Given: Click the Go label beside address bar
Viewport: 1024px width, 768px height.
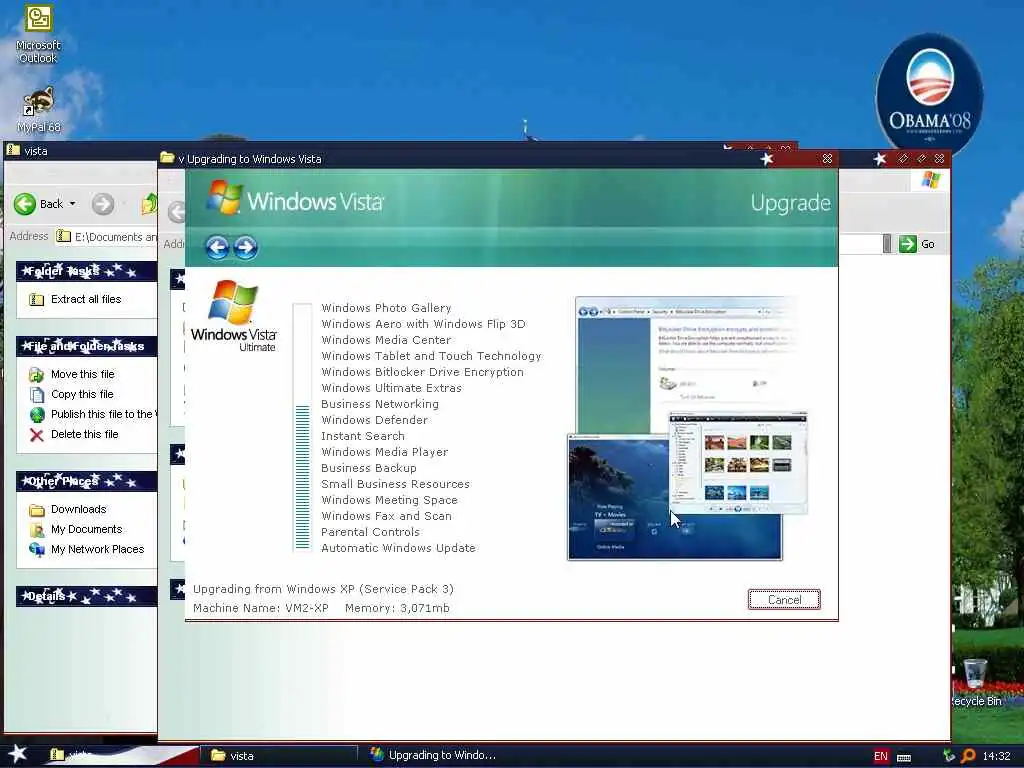Looking at the screenshot, I should (927, 244).
